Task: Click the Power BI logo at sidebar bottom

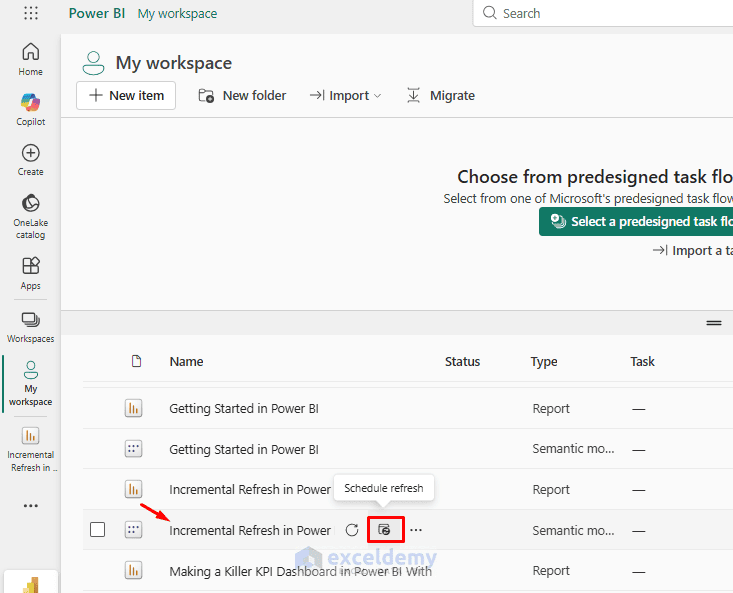Action: click(x=31, y=584)
